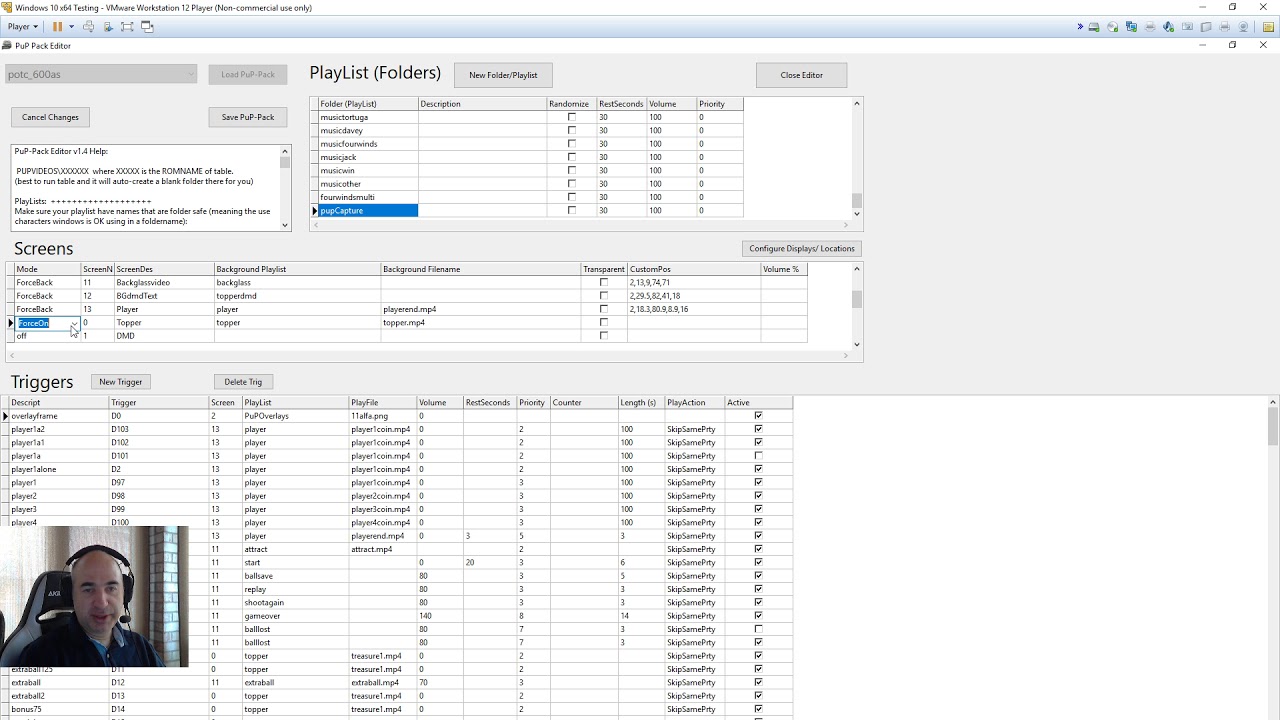
Task: Click scroll-down arrow of help text box
Action: click(x=285, y=225)
